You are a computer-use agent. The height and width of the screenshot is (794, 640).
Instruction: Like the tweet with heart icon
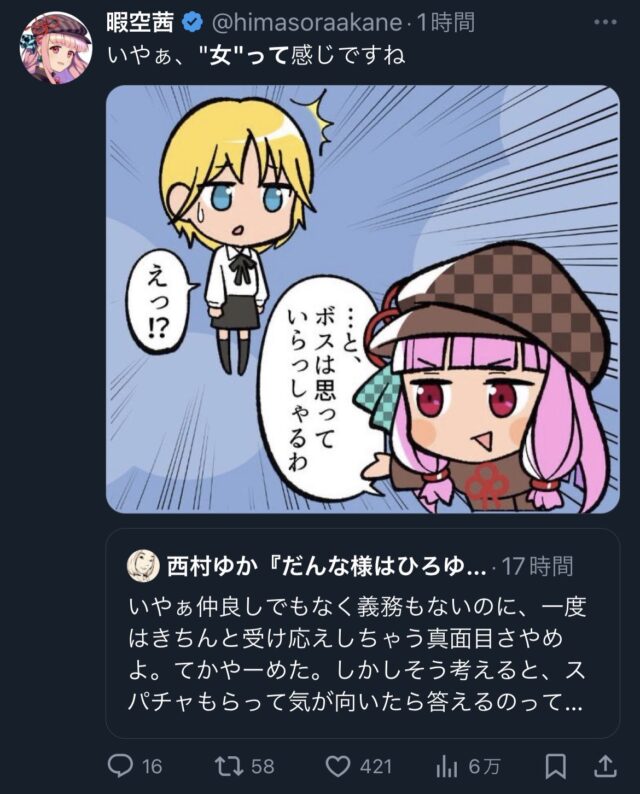point(338,767)
